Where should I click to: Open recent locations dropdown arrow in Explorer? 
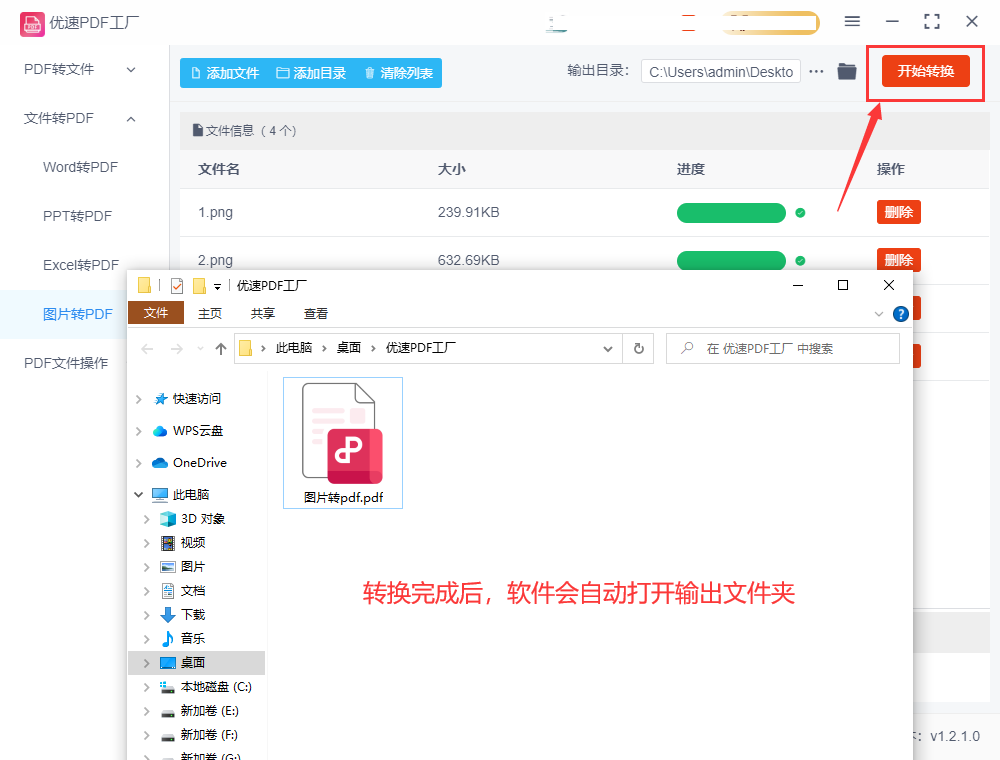tap(200, 349)
